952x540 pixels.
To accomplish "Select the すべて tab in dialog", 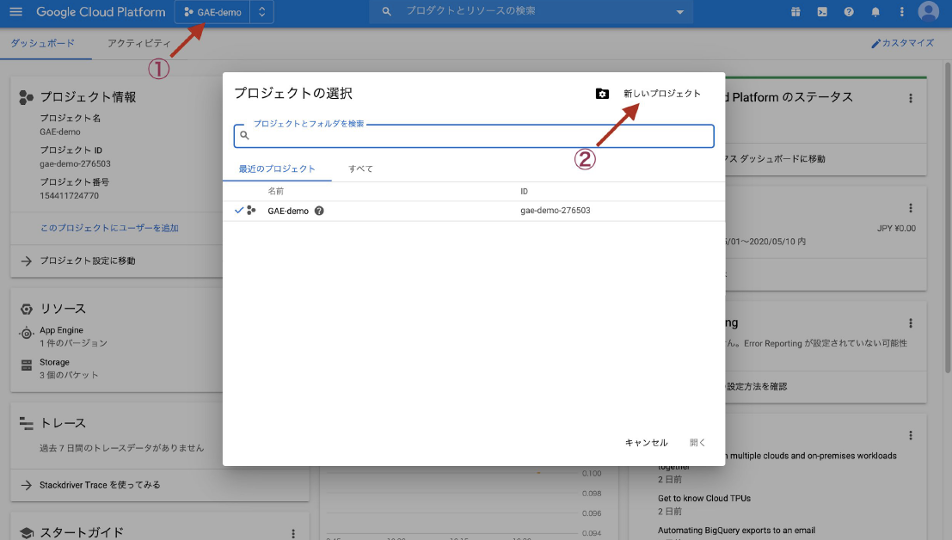I will pos(361,169).
